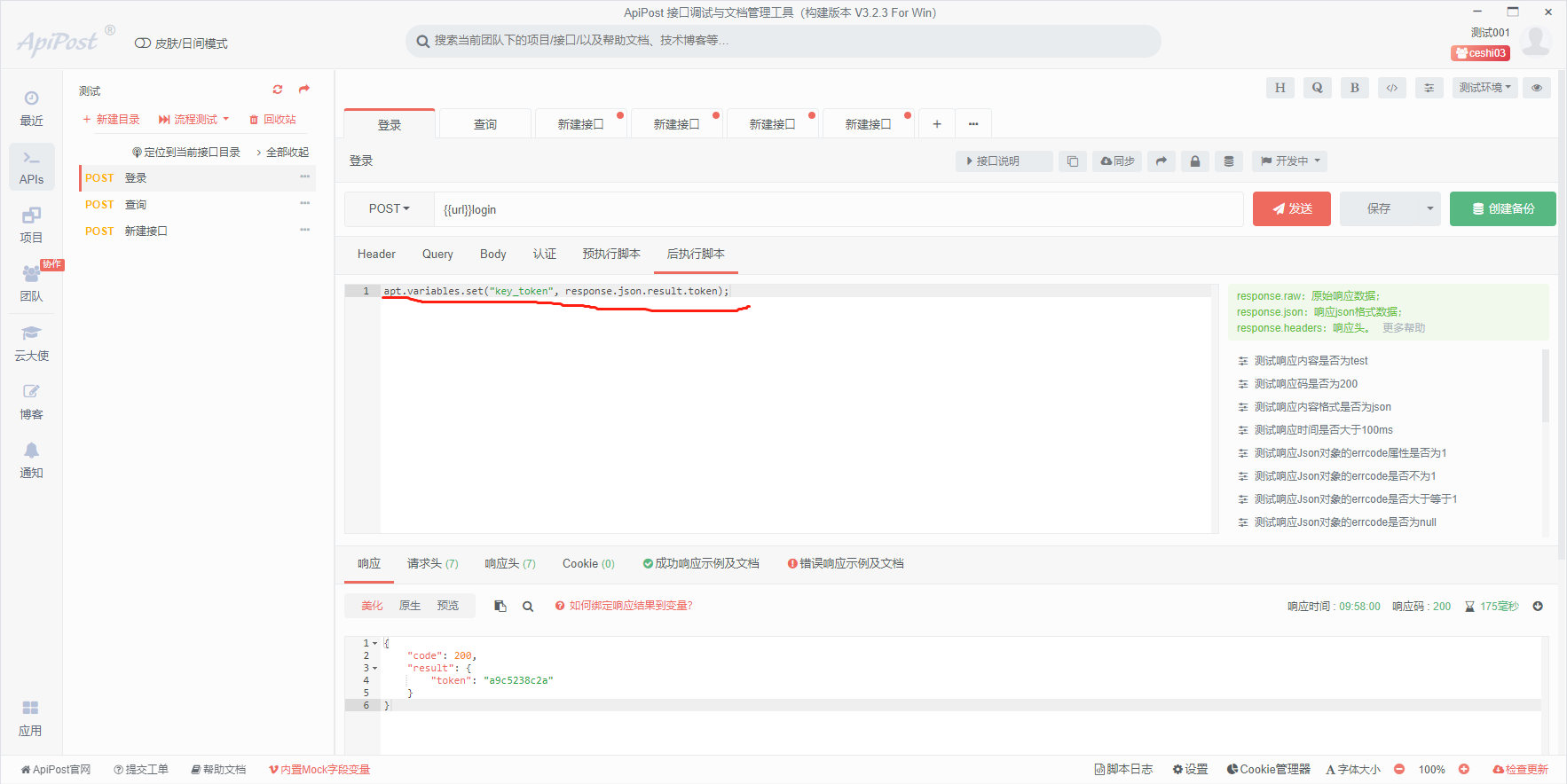Open the 博客 sidebar section

click(x=31, y=402)
